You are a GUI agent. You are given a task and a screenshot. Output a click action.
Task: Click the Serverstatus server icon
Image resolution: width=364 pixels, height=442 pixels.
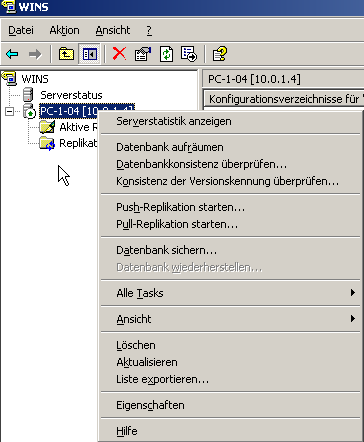tap(28, 95)
